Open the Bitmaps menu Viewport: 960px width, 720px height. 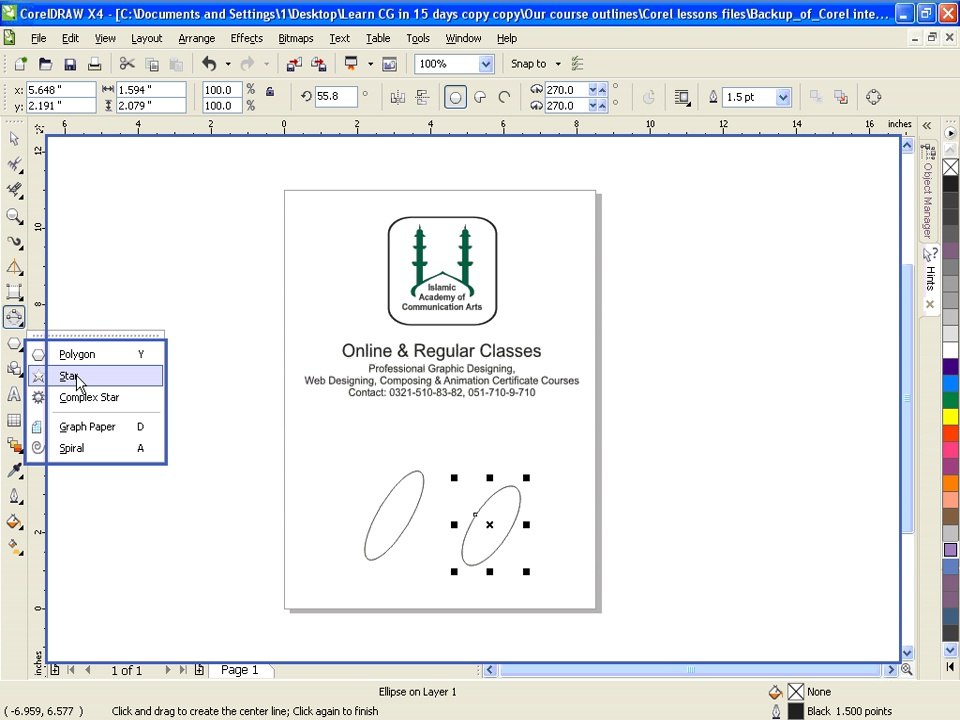[296, 38]
